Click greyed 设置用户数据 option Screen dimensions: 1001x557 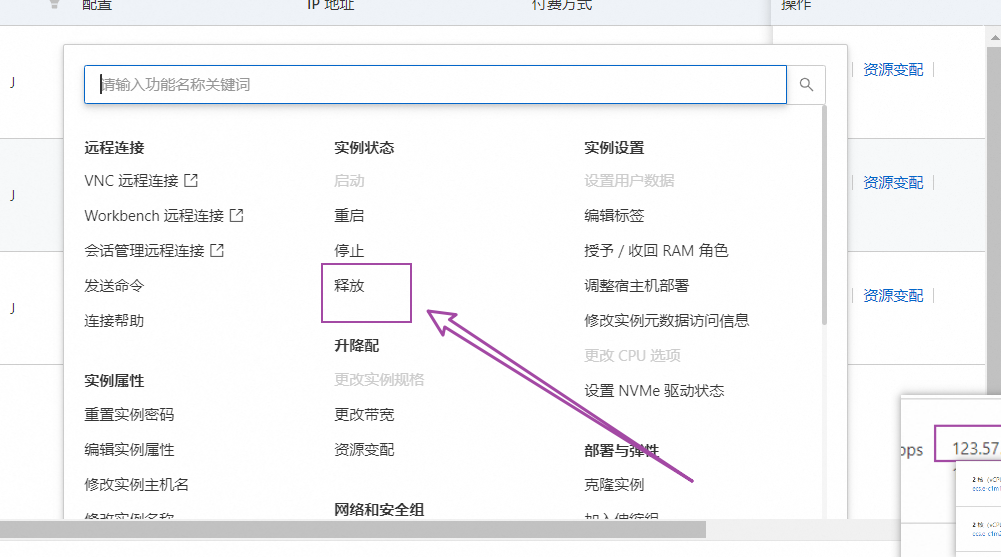[x=629, y=181]
